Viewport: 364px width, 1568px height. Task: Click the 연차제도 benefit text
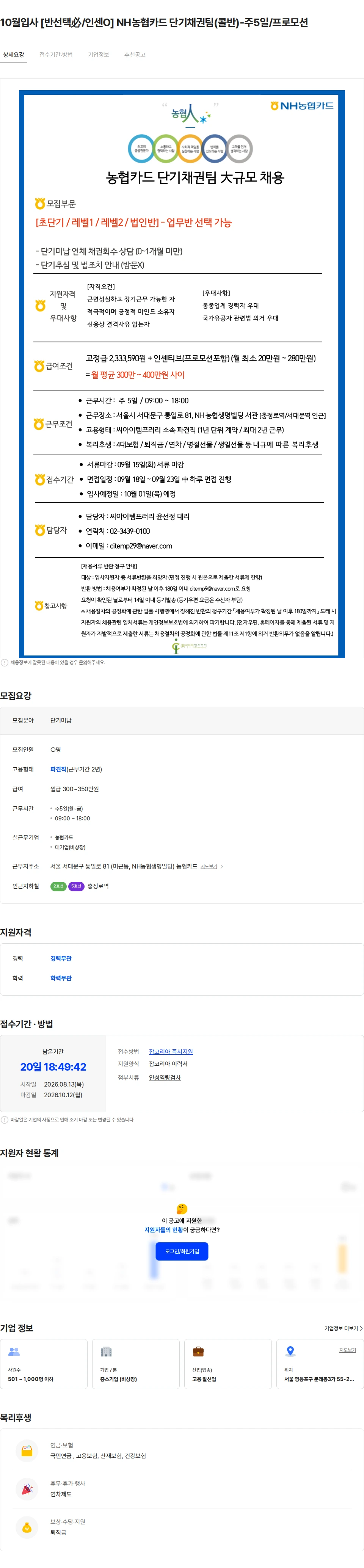point(61,1494)
